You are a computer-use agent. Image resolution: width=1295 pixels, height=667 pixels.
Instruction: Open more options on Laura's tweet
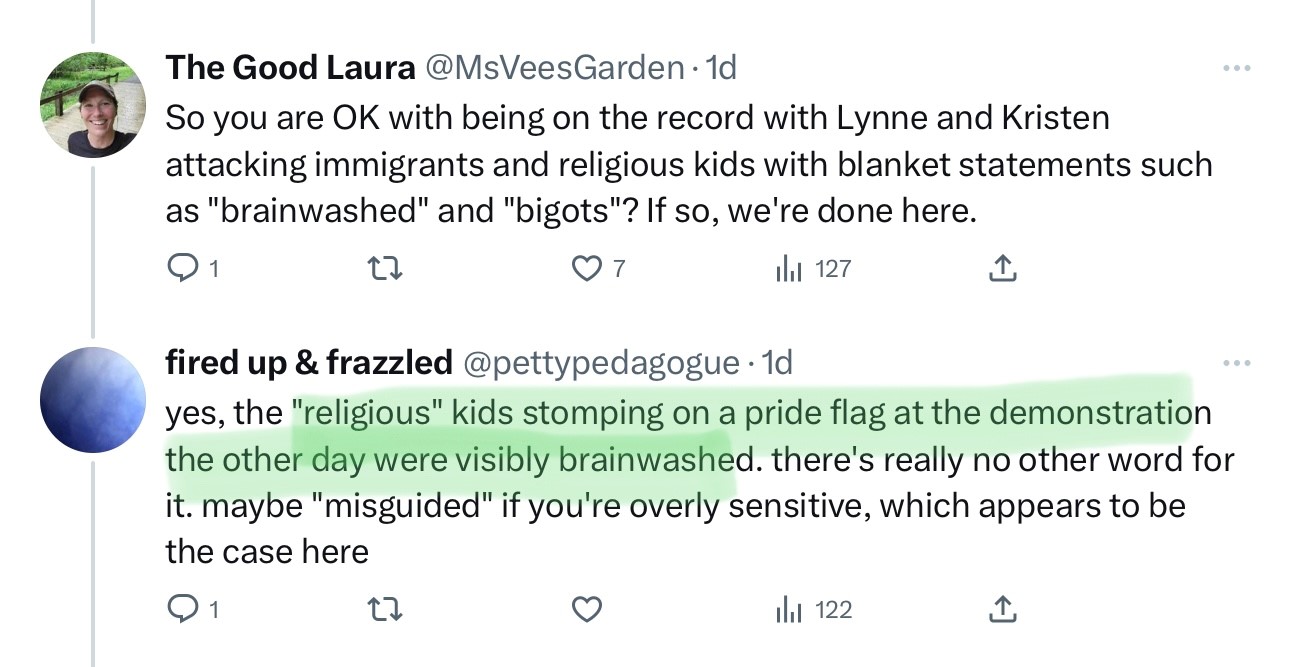1237,70
